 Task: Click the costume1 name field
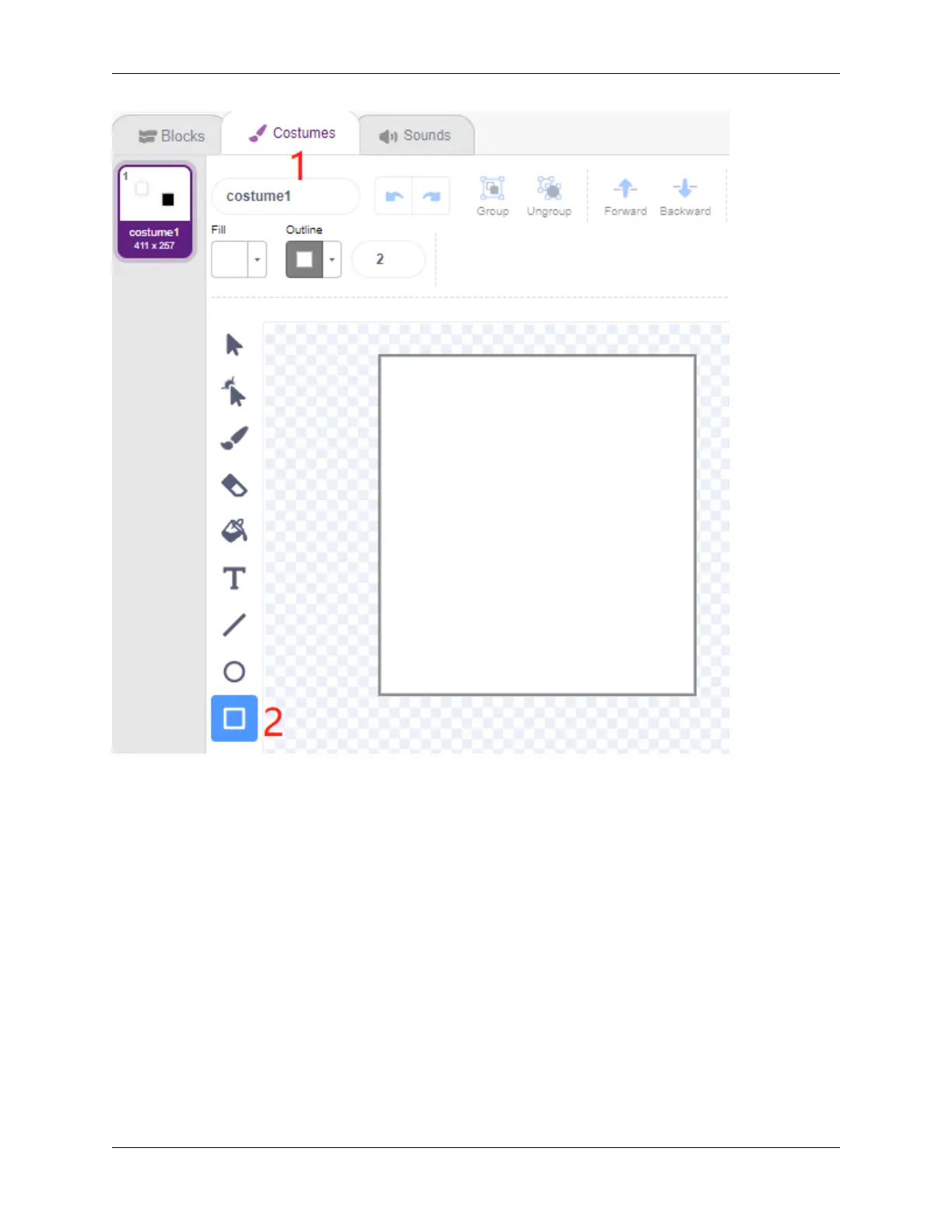coord(285,196)
